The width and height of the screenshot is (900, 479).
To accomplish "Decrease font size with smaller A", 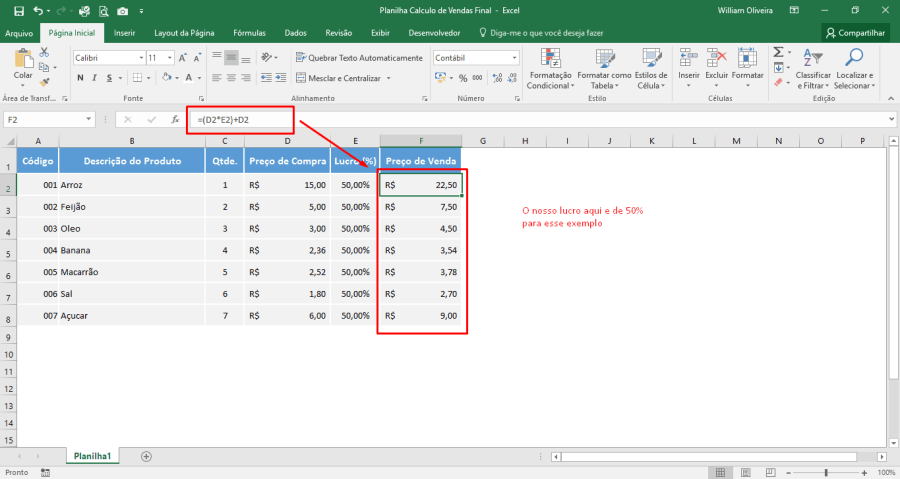I will pyautogui.click(x=197, y=58).
